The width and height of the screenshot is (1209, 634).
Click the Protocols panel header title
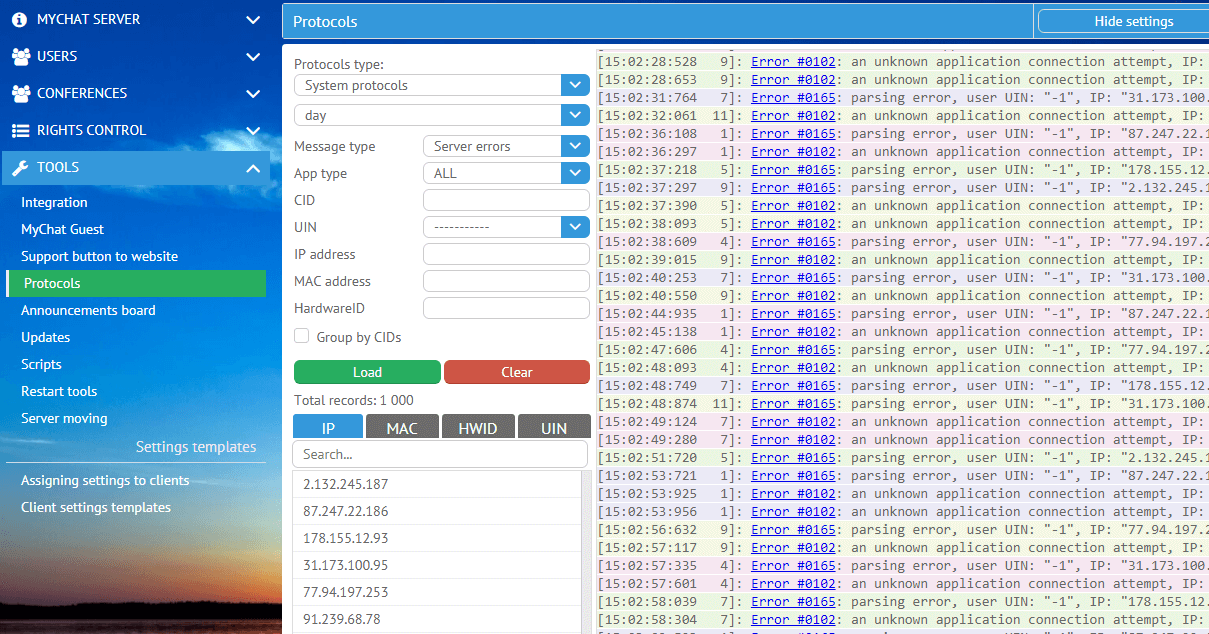coord(325,21)
